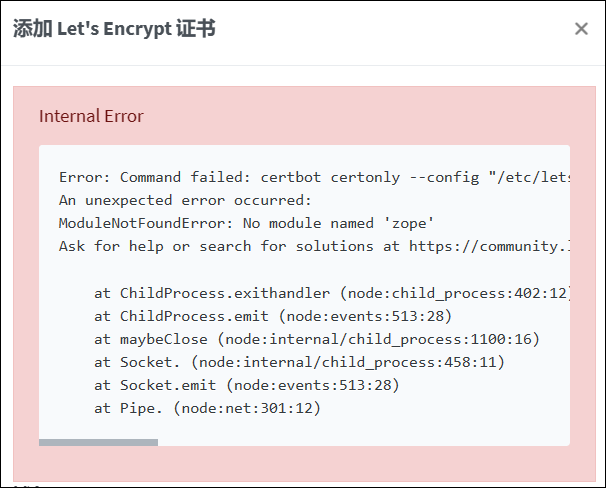Click the horizontal scrollbar thumb in error box

pos(98,442)
